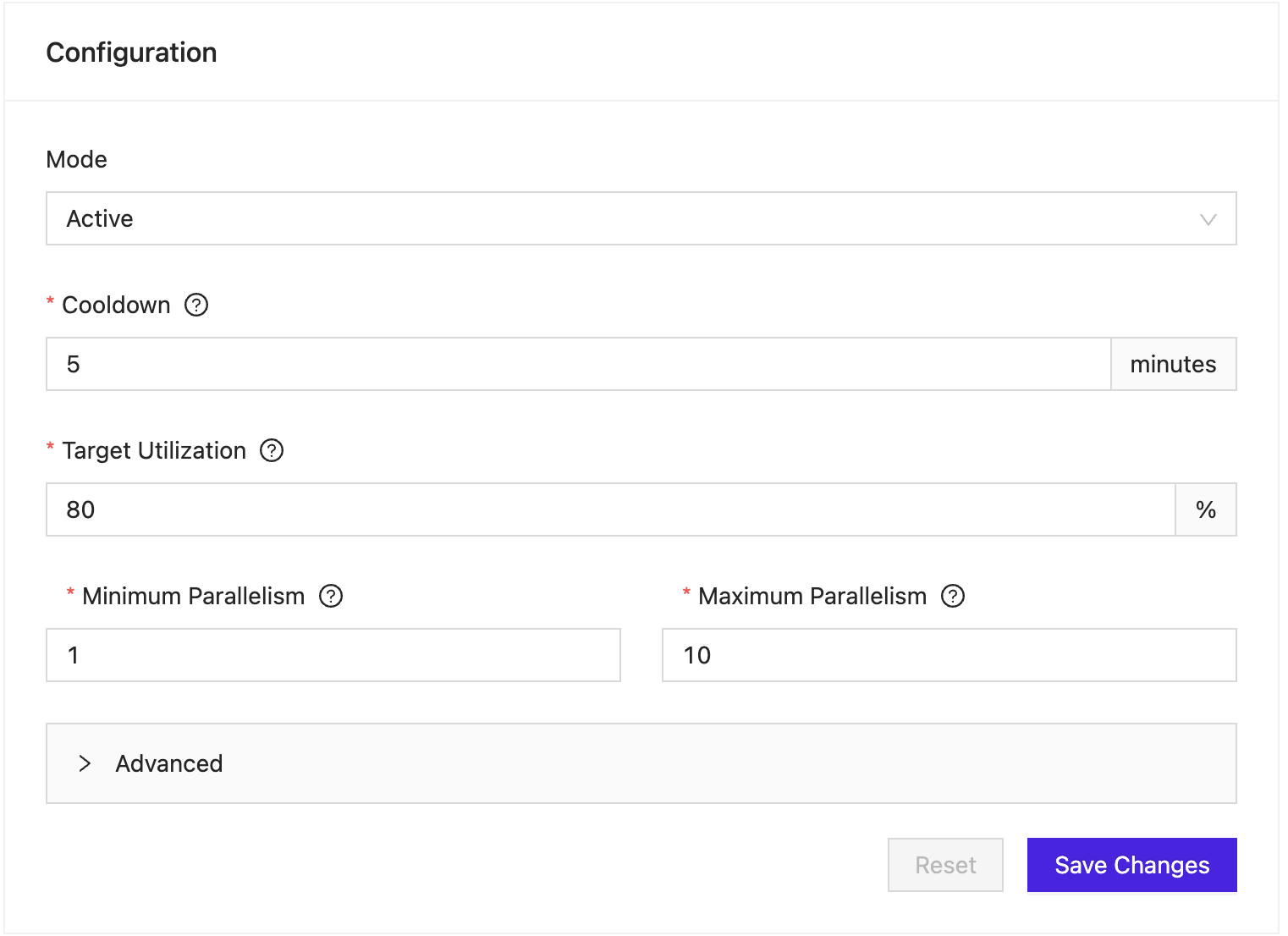Click the disabled Reset button
This screenshot has height=936, width=1288.
point(945,865)
